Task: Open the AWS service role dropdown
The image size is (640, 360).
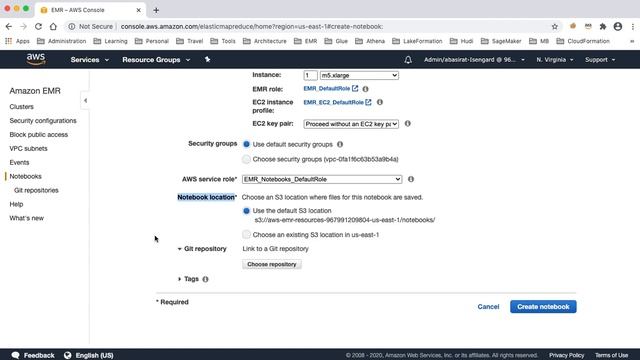Action: 322,179
